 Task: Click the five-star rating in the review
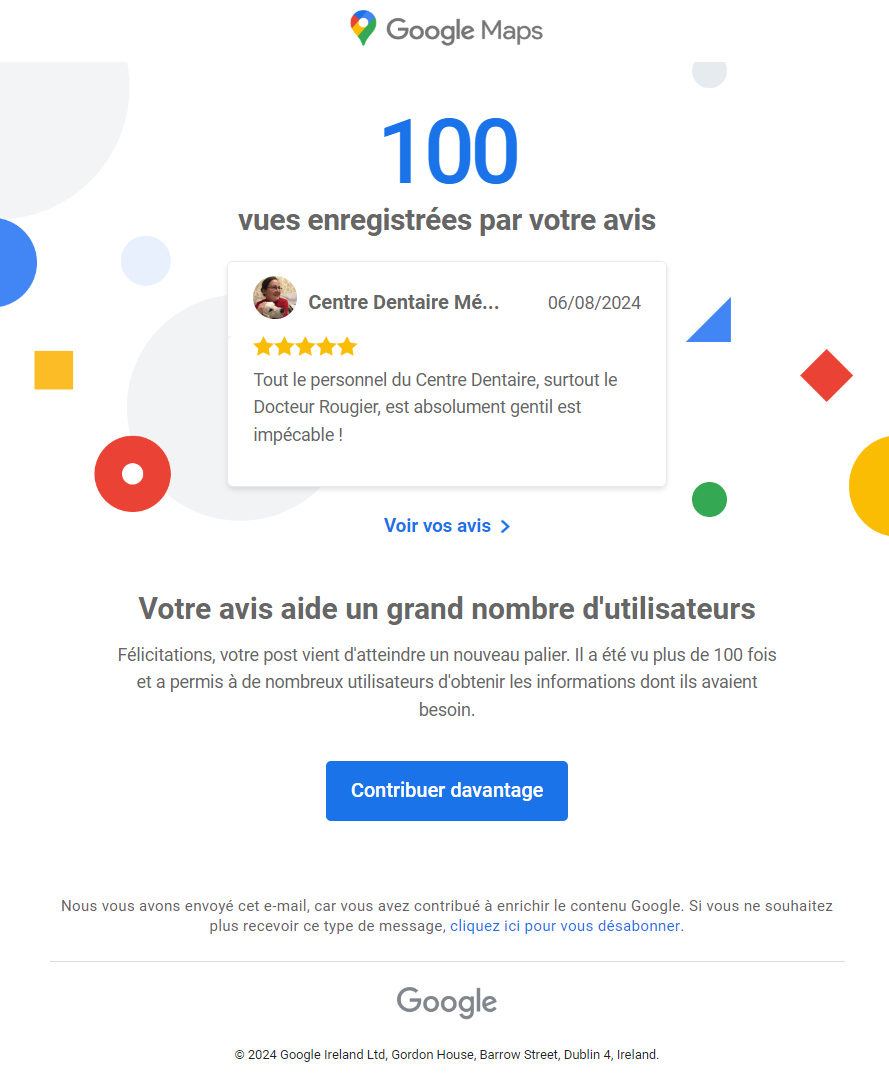coord(305,347)
